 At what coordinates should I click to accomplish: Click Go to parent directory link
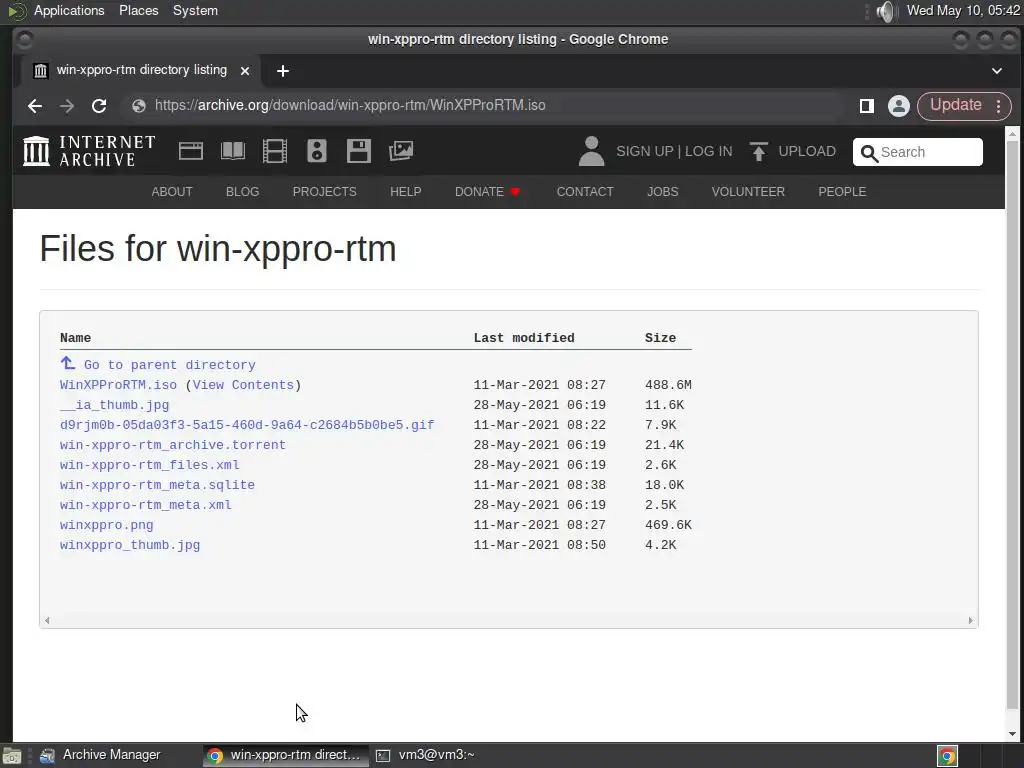click(x=170, y=365)
